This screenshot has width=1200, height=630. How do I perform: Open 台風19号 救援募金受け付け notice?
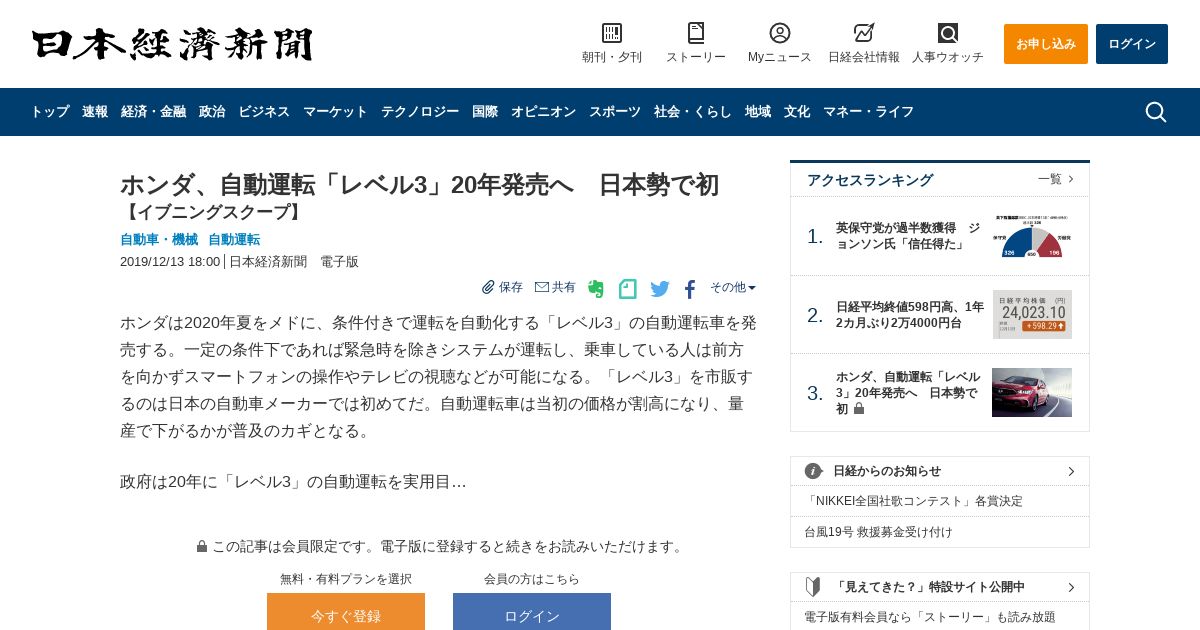[x=878, y=532]
